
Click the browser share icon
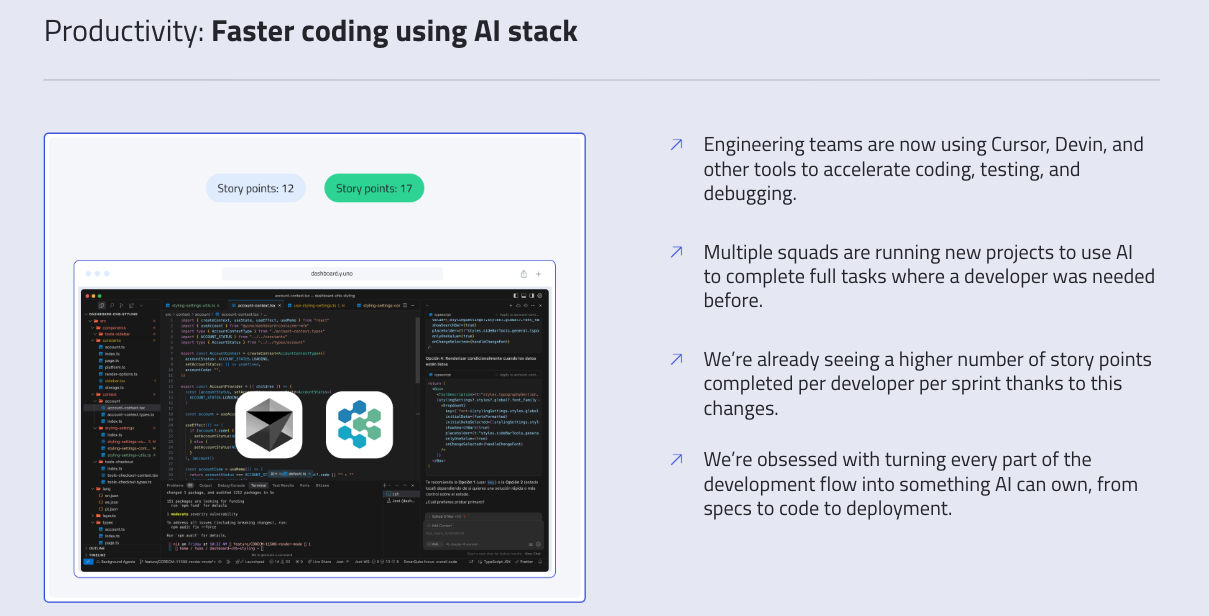coord(523,274)
